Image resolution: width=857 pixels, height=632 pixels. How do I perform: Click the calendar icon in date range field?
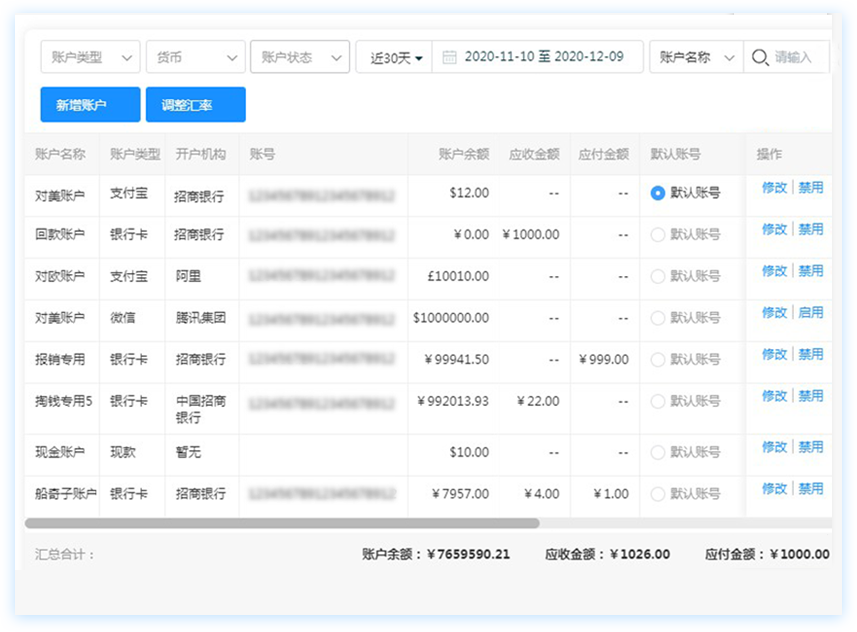450,57
